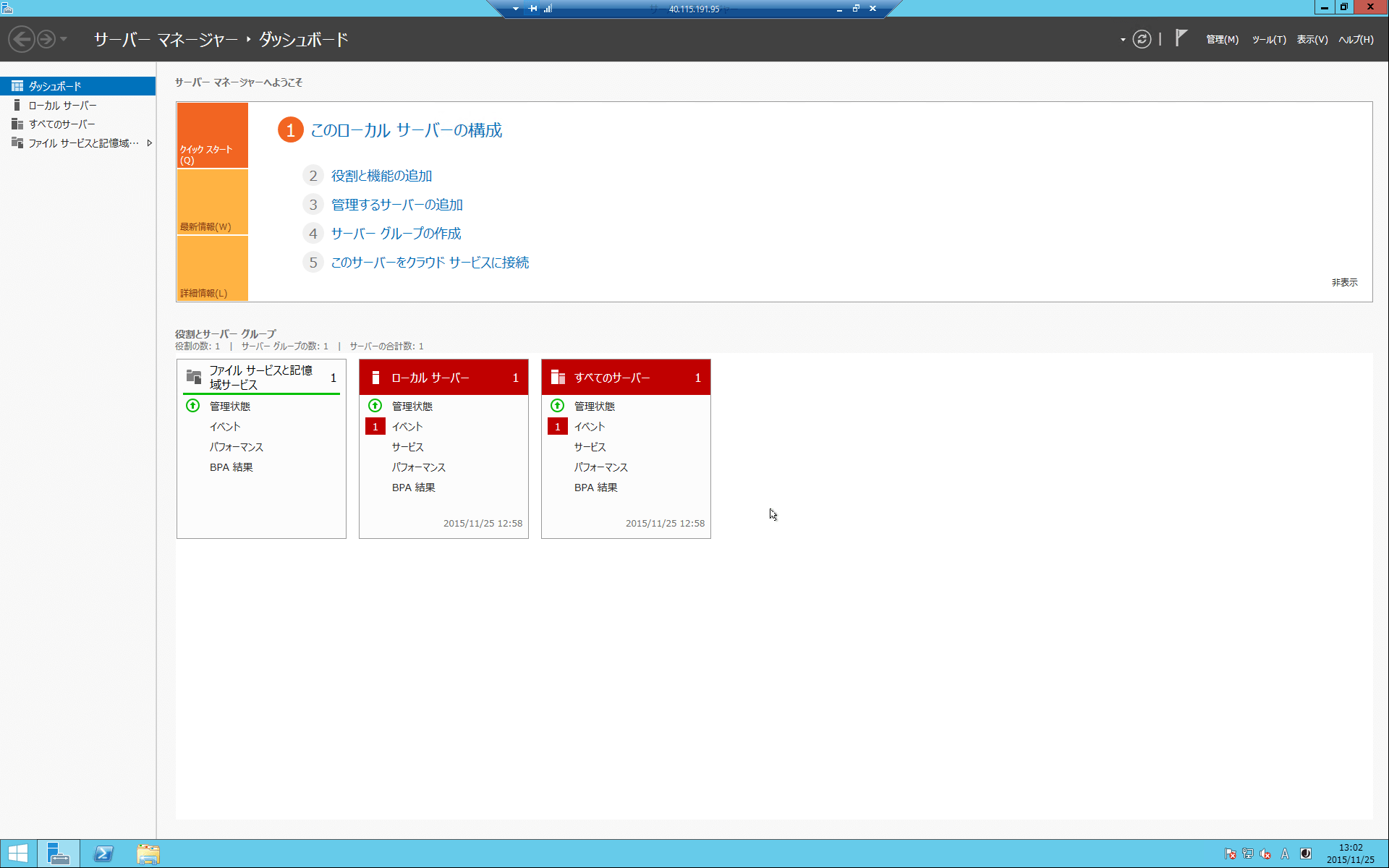Click 管理状態 green icon in ローカル サーバー tile
Viewport: 1389px width, 868px height.
click(375, 406)
